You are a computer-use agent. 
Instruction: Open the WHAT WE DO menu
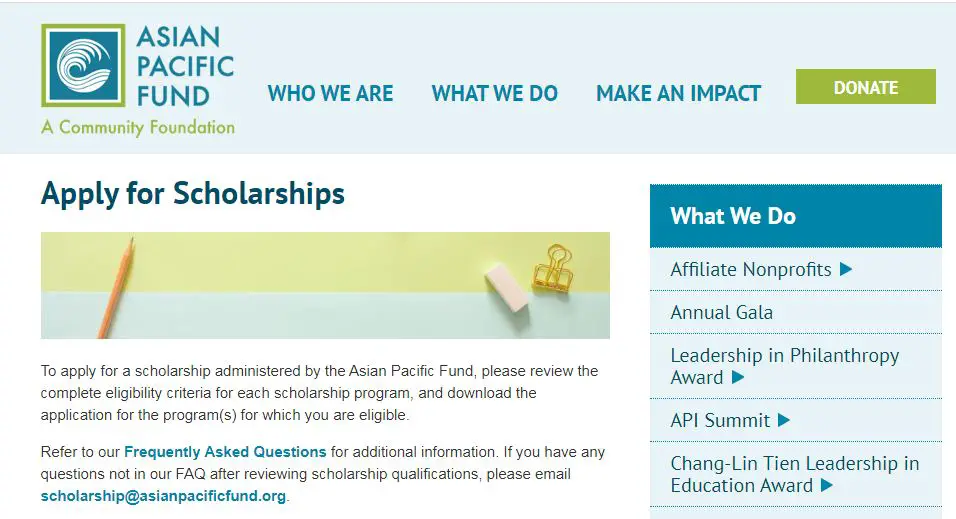click(494, 94)
